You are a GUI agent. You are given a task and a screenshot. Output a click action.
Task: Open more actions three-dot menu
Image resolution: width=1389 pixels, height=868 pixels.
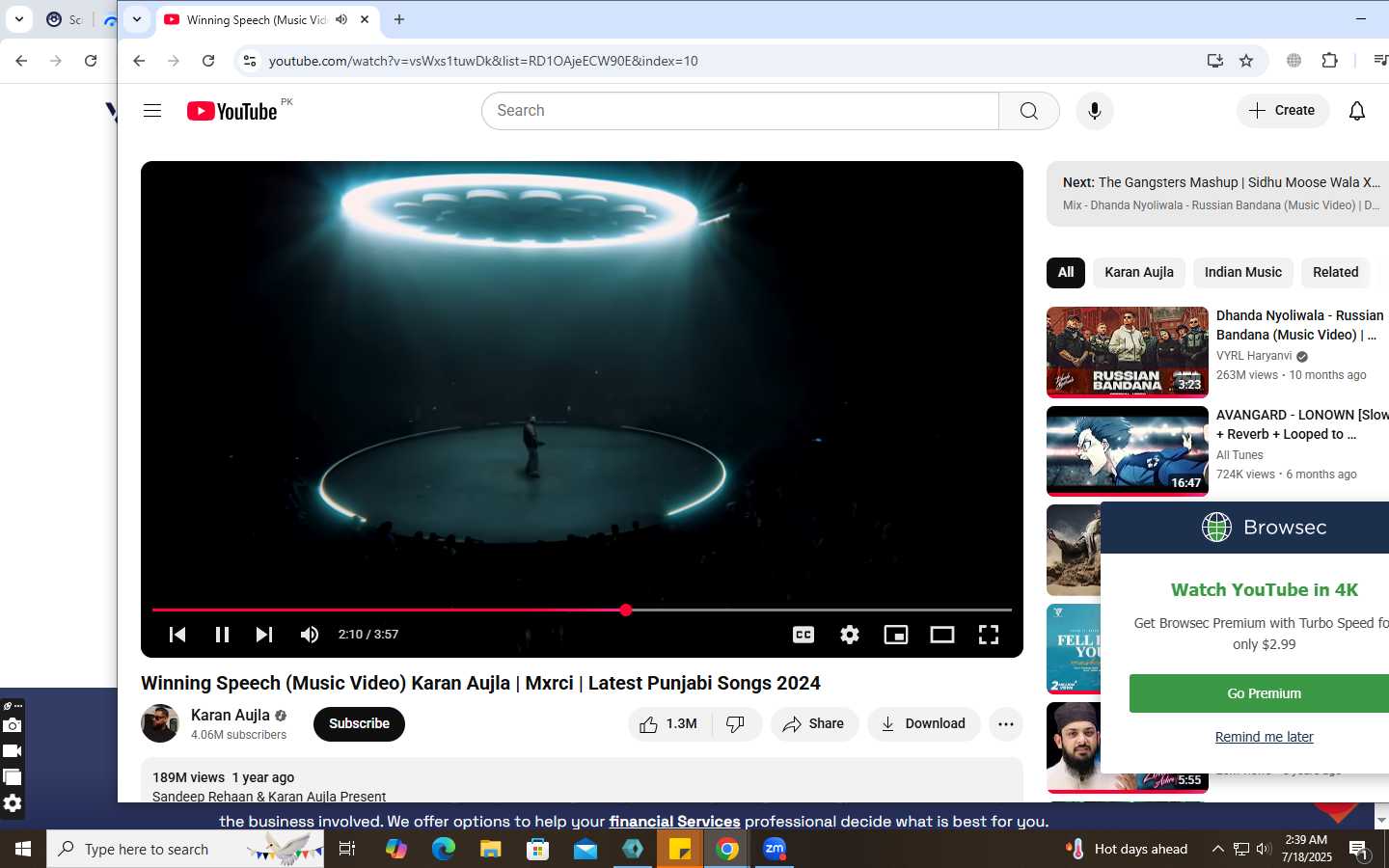(x=1006, y=724)
